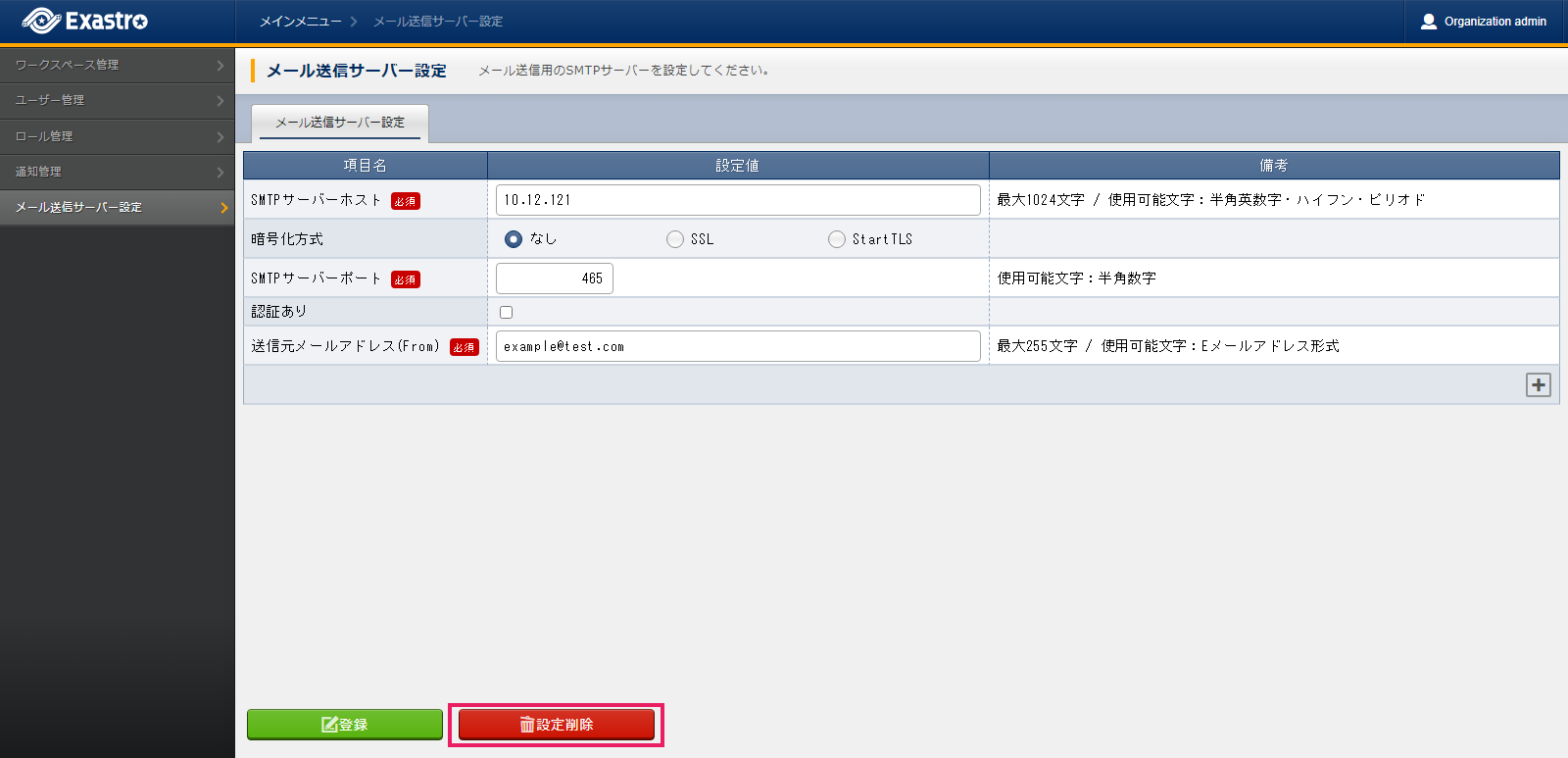Expand ワークスペース管理 sidebar chevron
Screen dimensions: 1568x758
click(x=220, y=66)
